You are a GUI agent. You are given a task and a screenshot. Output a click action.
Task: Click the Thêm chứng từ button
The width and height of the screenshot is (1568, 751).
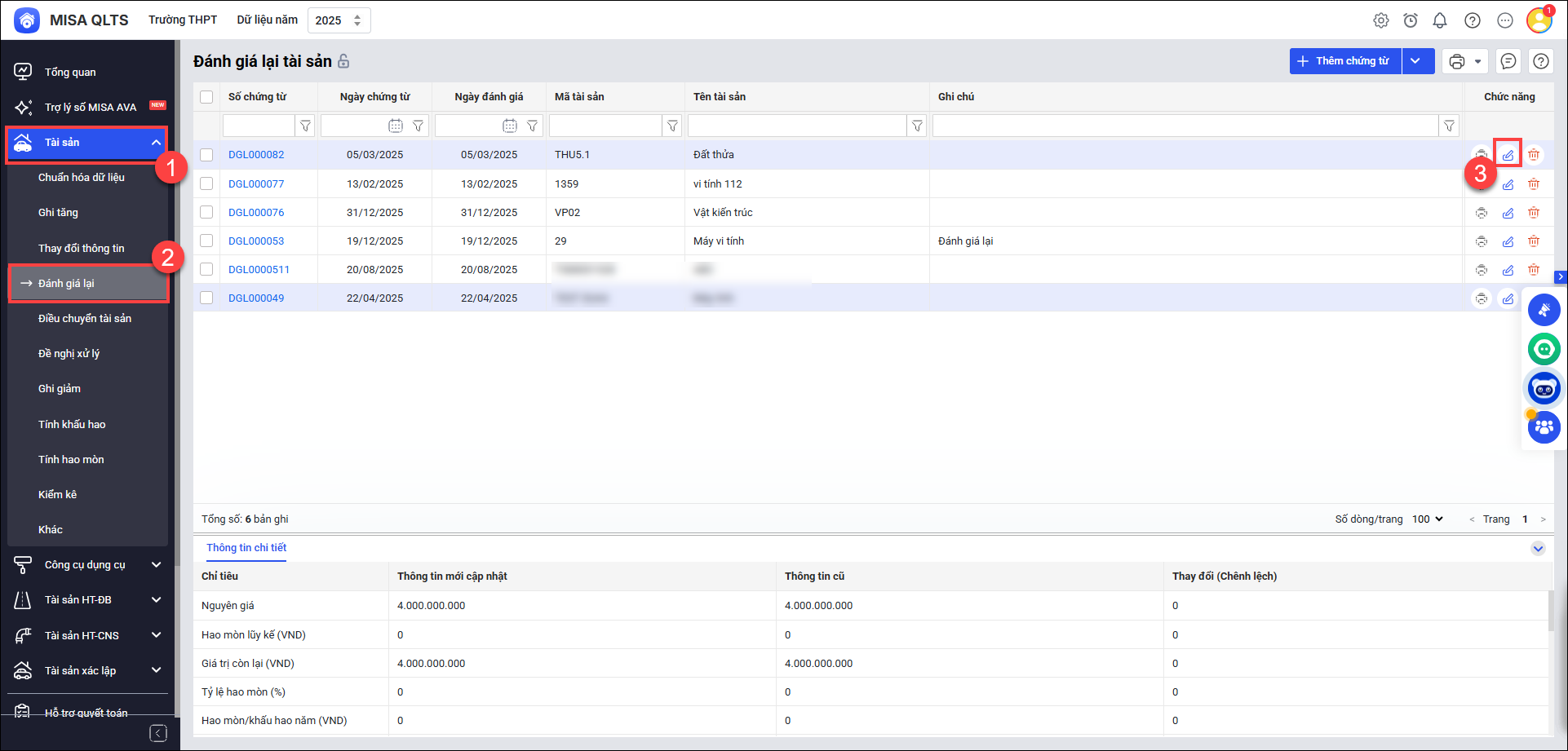pos(1344,61)
